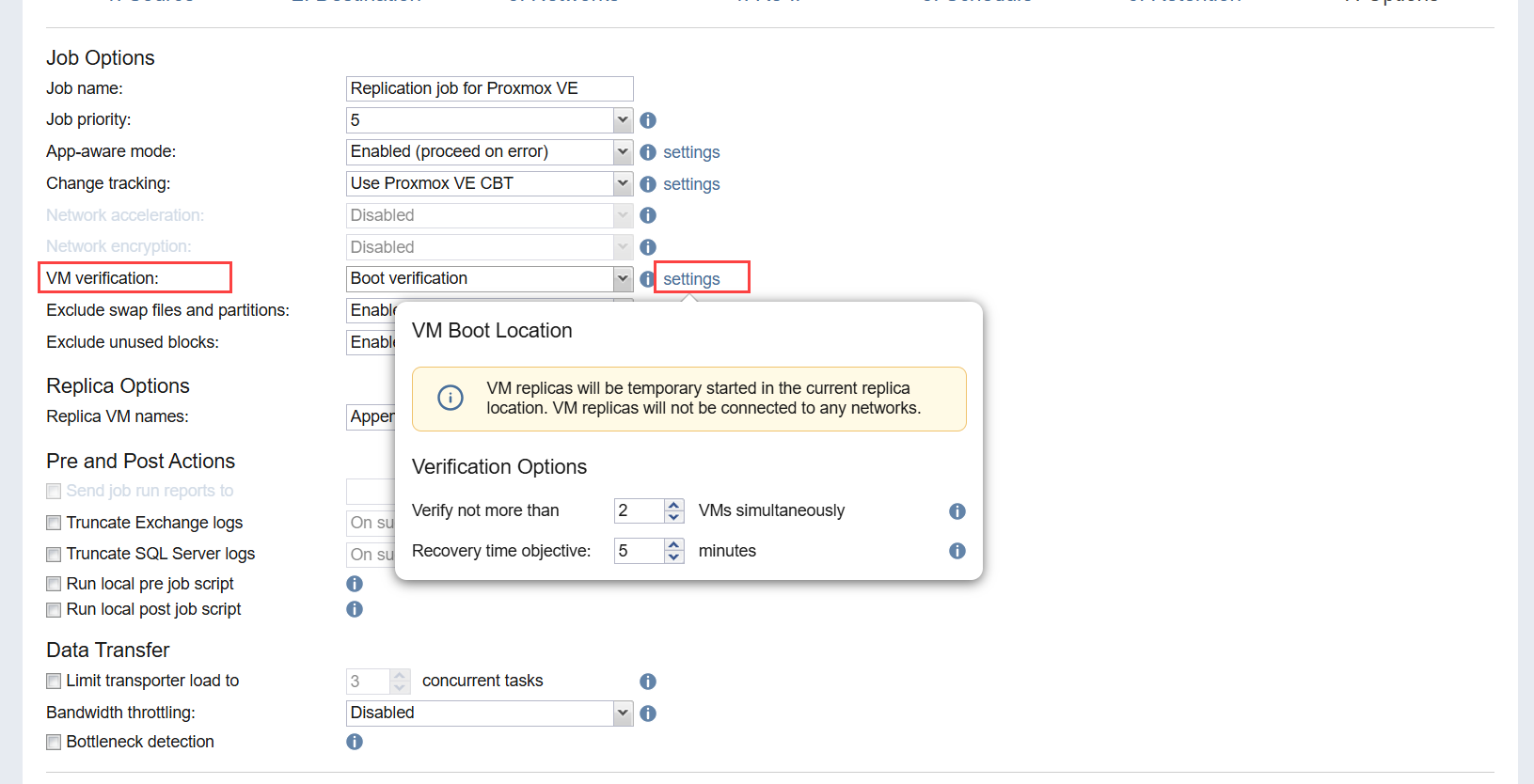
Task: Tick the Run local post job script checkbox
Action: (55, 610)
